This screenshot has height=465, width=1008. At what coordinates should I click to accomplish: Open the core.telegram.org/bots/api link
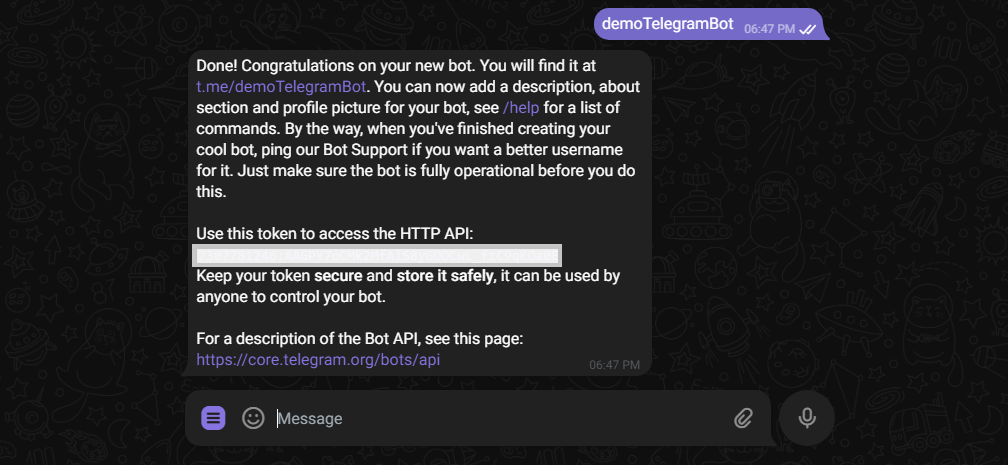[318, 359]
